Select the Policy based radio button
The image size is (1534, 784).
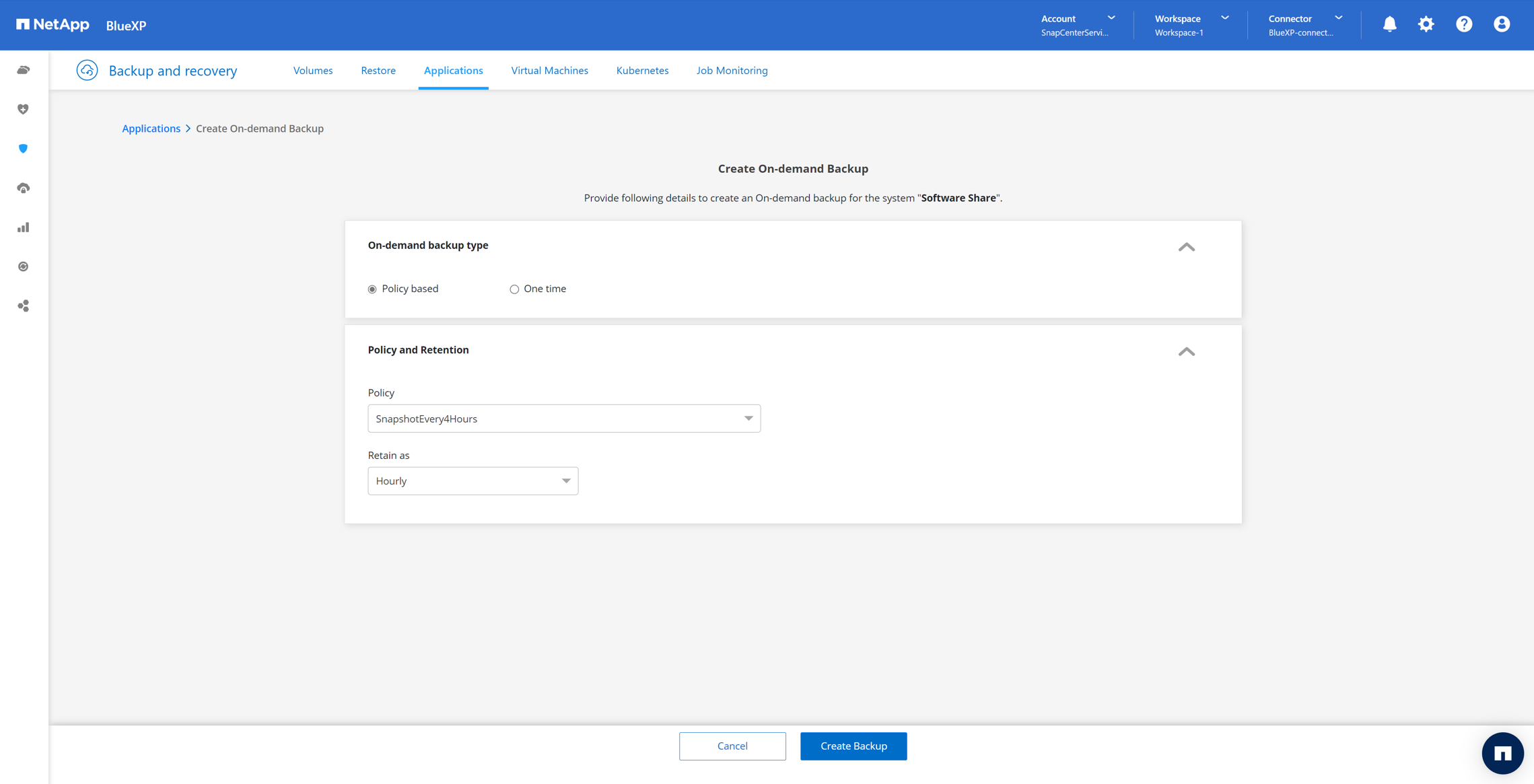coord(372,289)
